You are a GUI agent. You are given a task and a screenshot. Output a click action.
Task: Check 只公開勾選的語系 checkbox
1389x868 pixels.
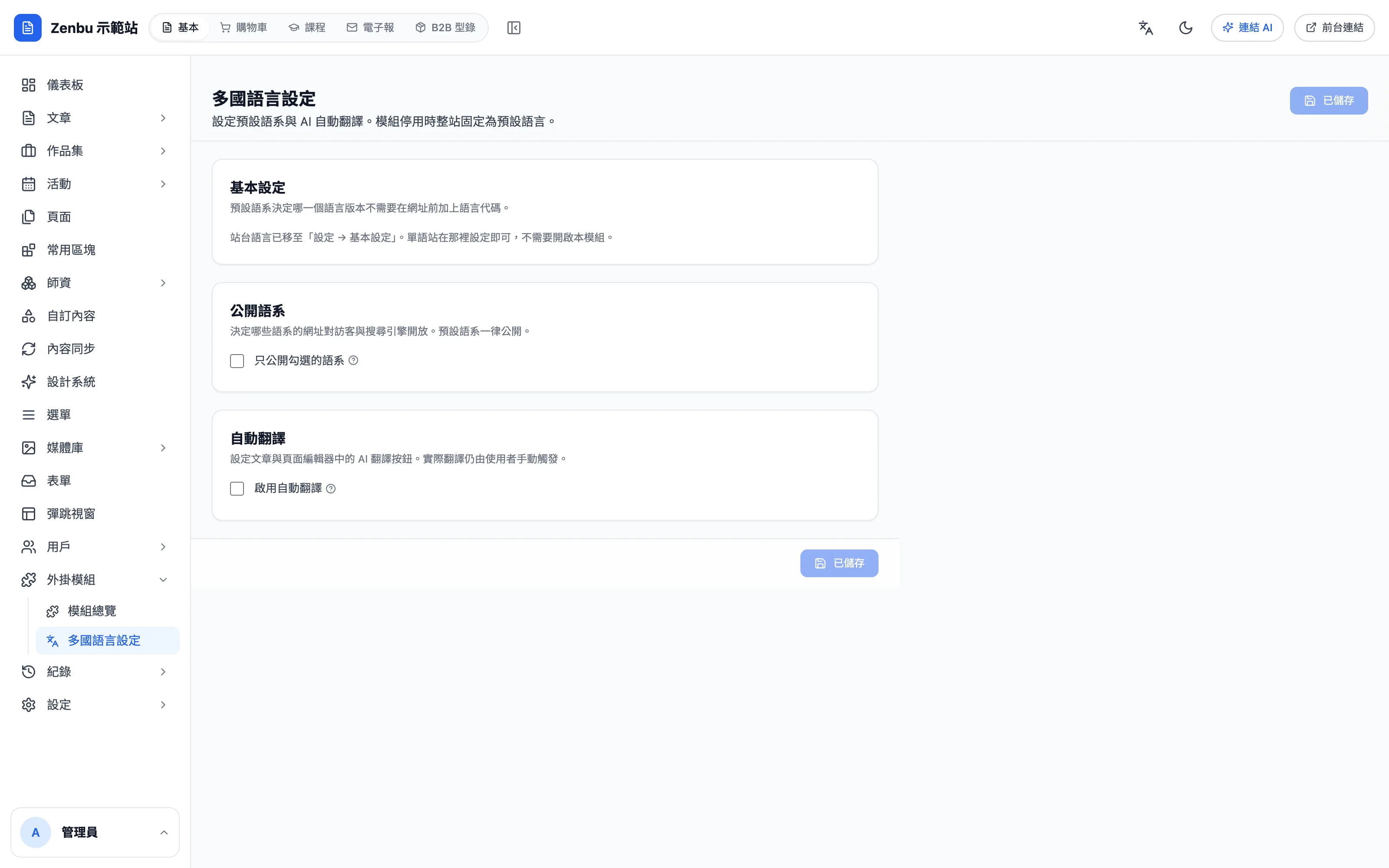237,361
